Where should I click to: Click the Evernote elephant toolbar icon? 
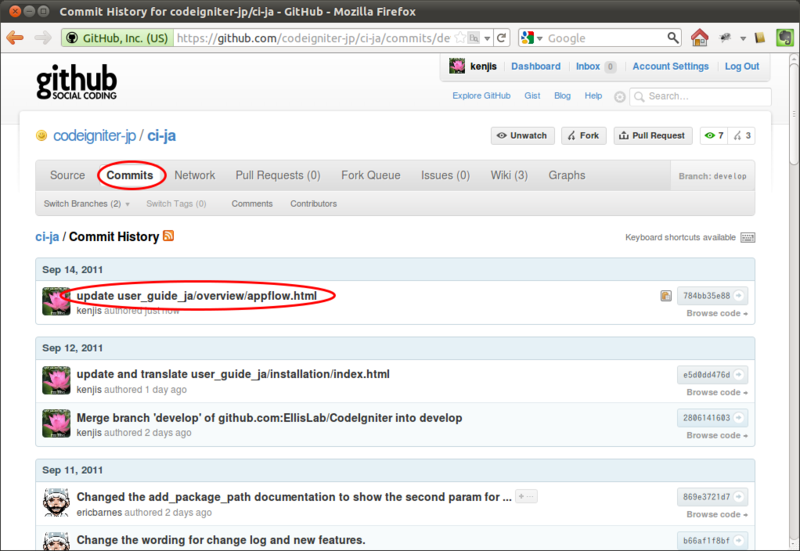(x=785, y=38)
